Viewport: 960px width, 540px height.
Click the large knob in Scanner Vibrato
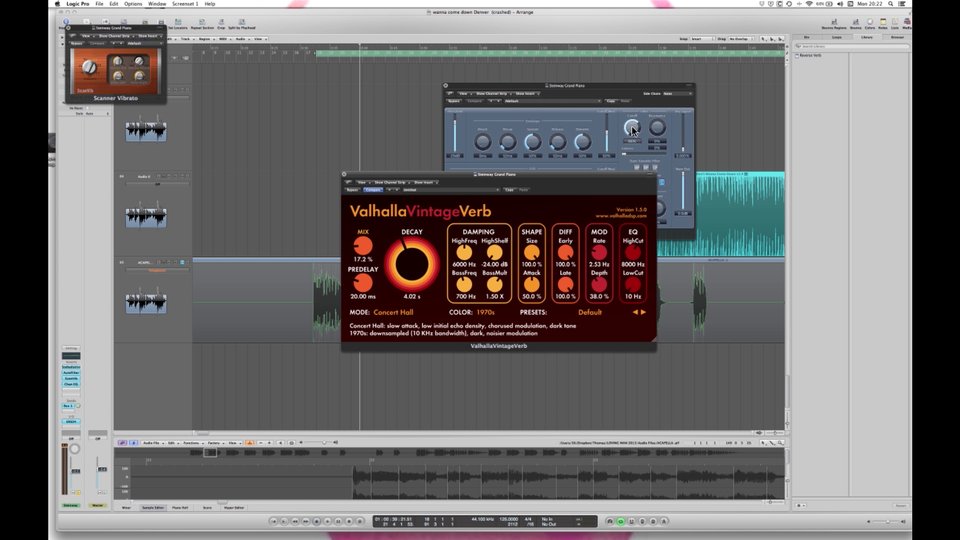[89, 67]
